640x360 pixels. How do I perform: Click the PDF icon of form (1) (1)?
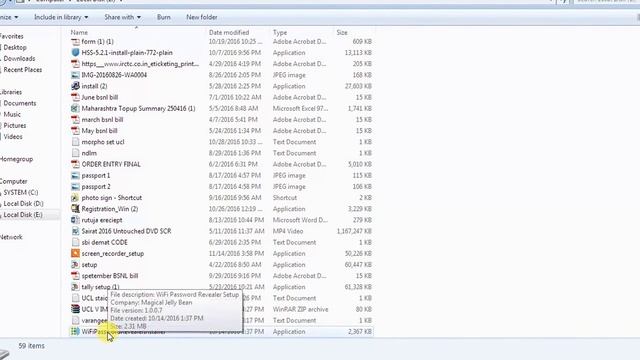click(x=75, y=42)
